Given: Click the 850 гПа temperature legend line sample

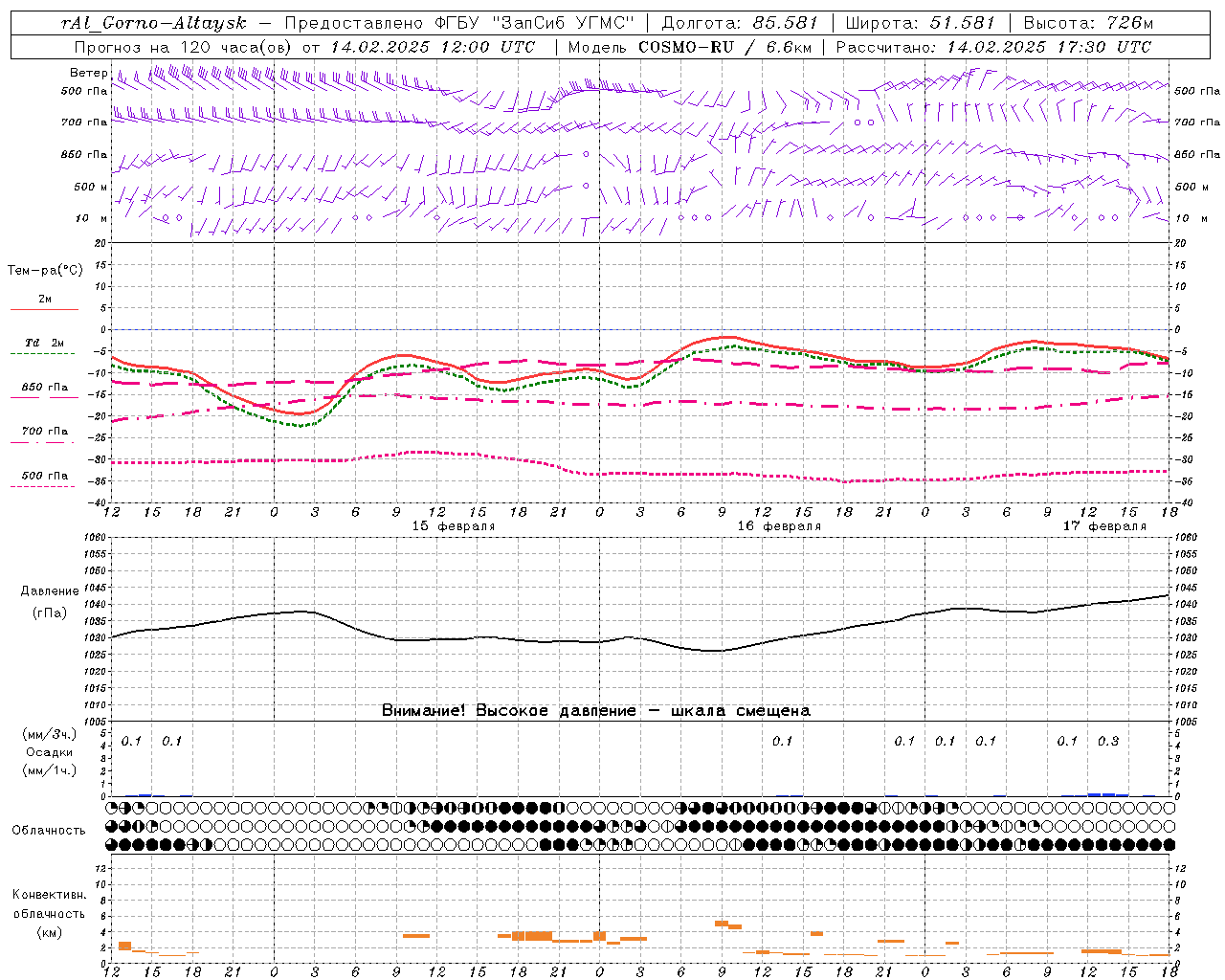Looking at the screenshot, I should click(44, 397).
